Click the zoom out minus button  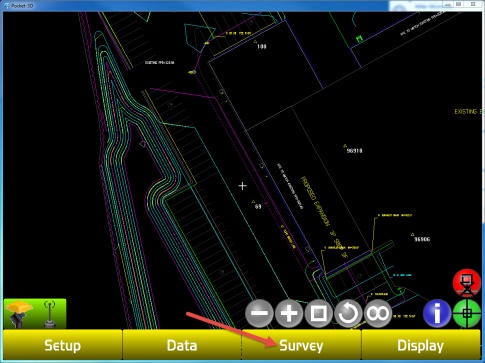[259, 313]
